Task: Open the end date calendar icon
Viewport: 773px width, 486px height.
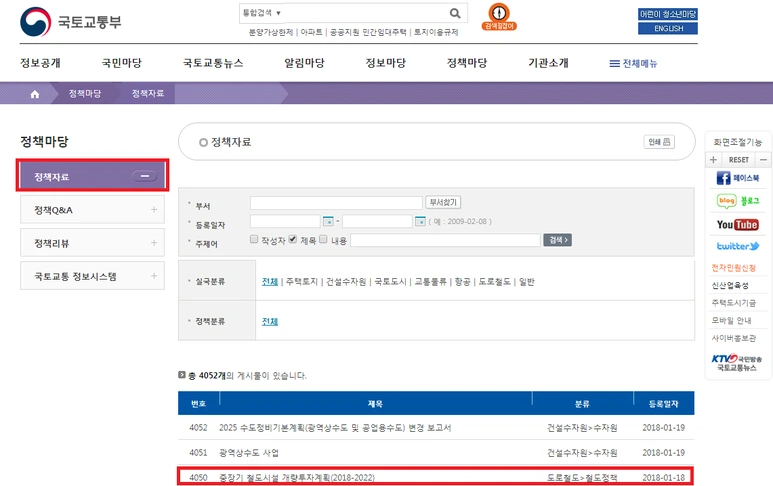Action: pos(420,221)
